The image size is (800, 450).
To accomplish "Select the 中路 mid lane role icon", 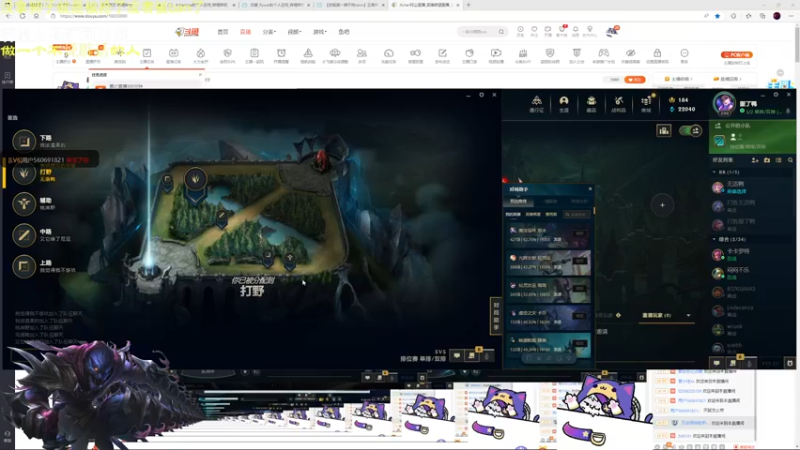I will point(24,235).
